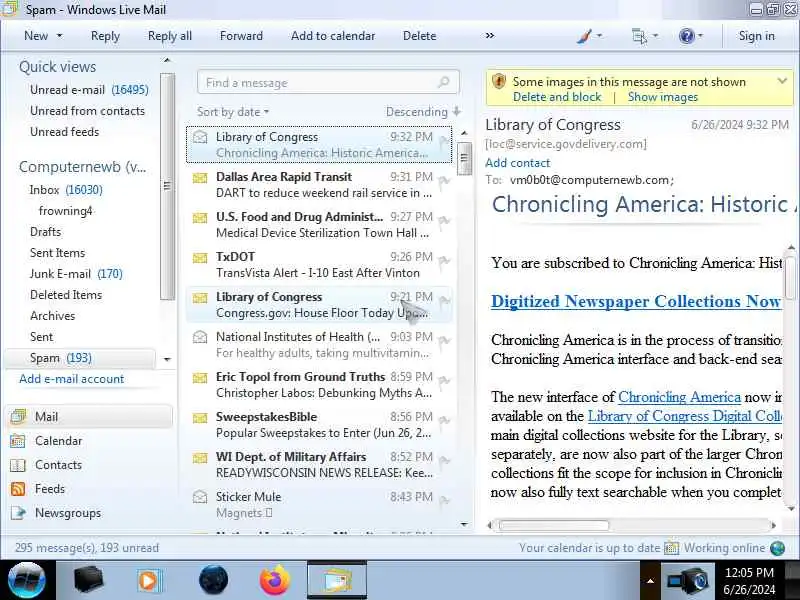Collapse the images warning bar chevron

click(x=782, y=81)
